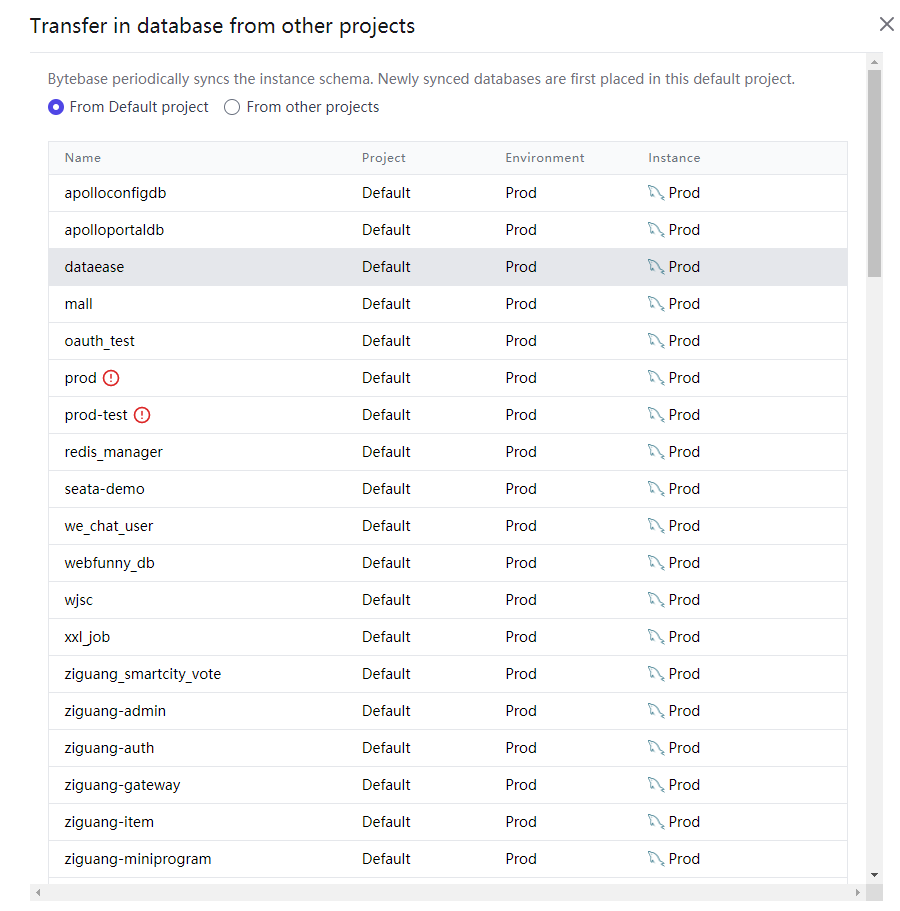Click MySQL dolphin icon in prod row
Image resolution: width=900 pixels, height=911 pixels.
tap(656, 378)
